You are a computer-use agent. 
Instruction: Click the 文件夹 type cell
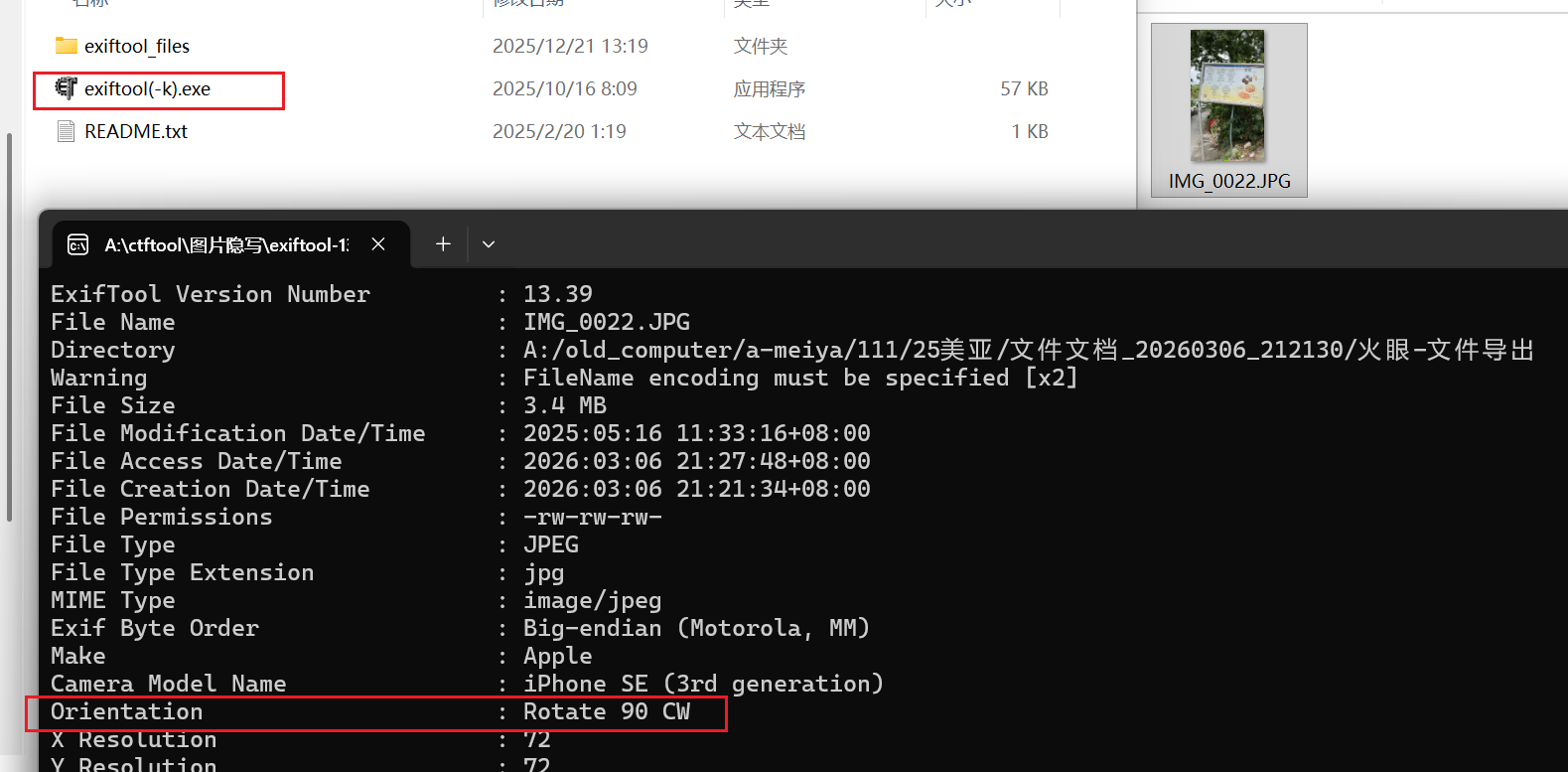pyautogui.click(x=761, y=46)
